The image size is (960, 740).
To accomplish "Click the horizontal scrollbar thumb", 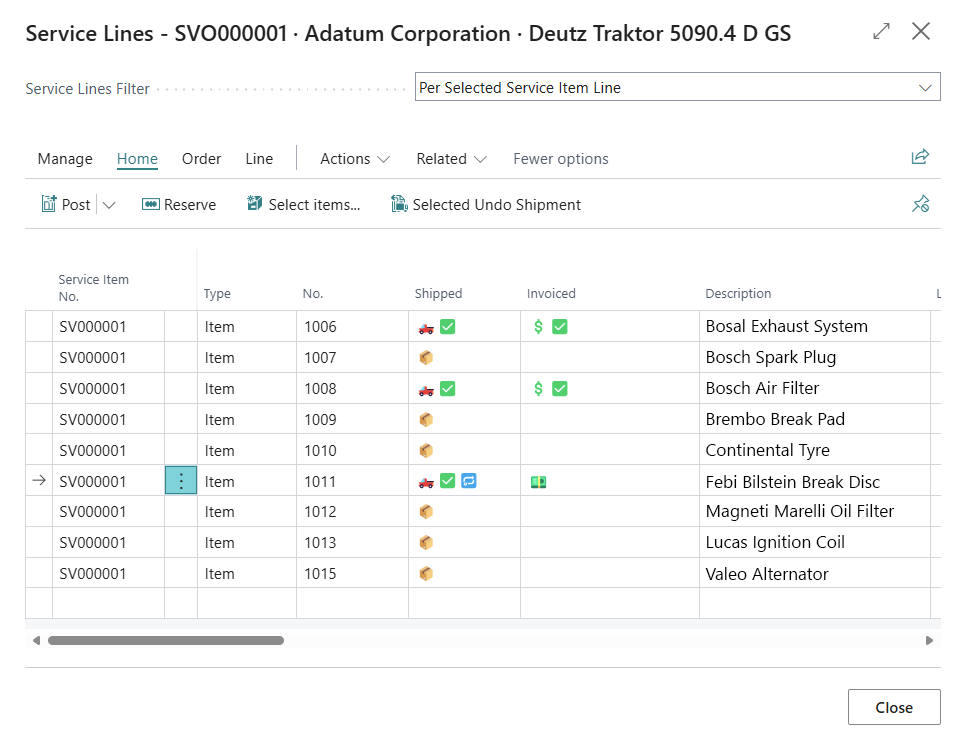I will (166, 640).
